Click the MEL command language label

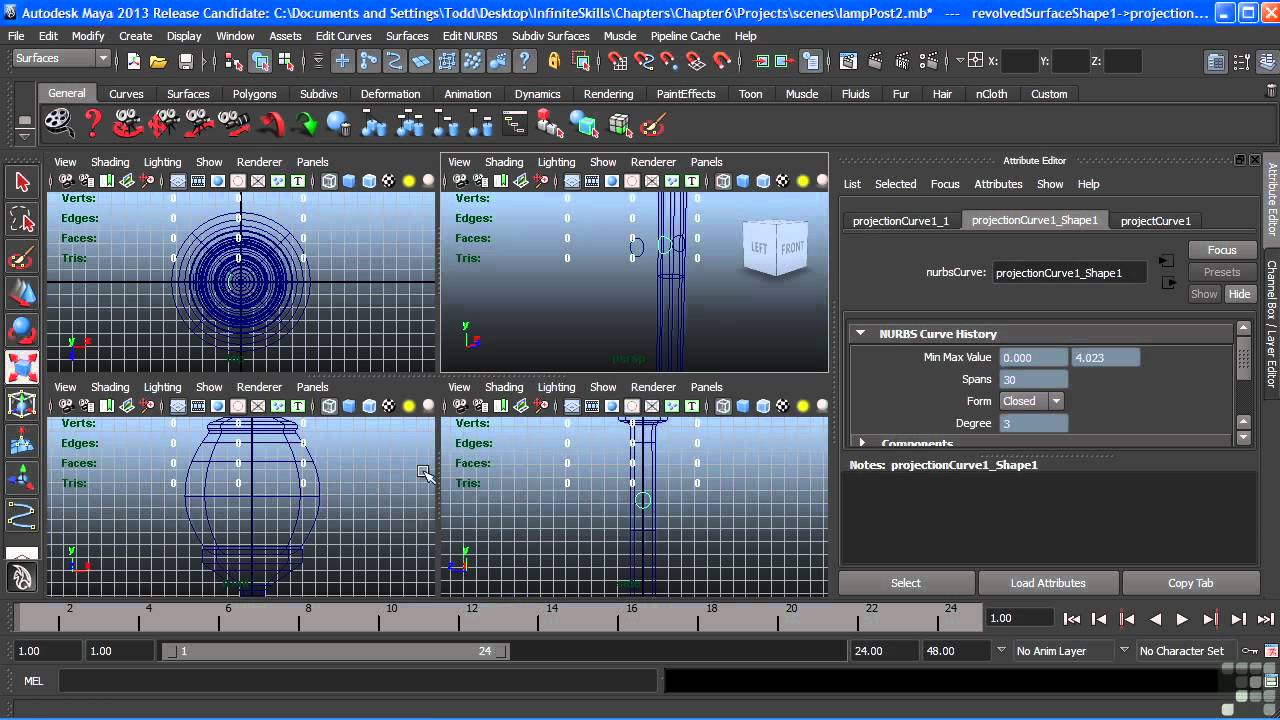coord(34,681)
